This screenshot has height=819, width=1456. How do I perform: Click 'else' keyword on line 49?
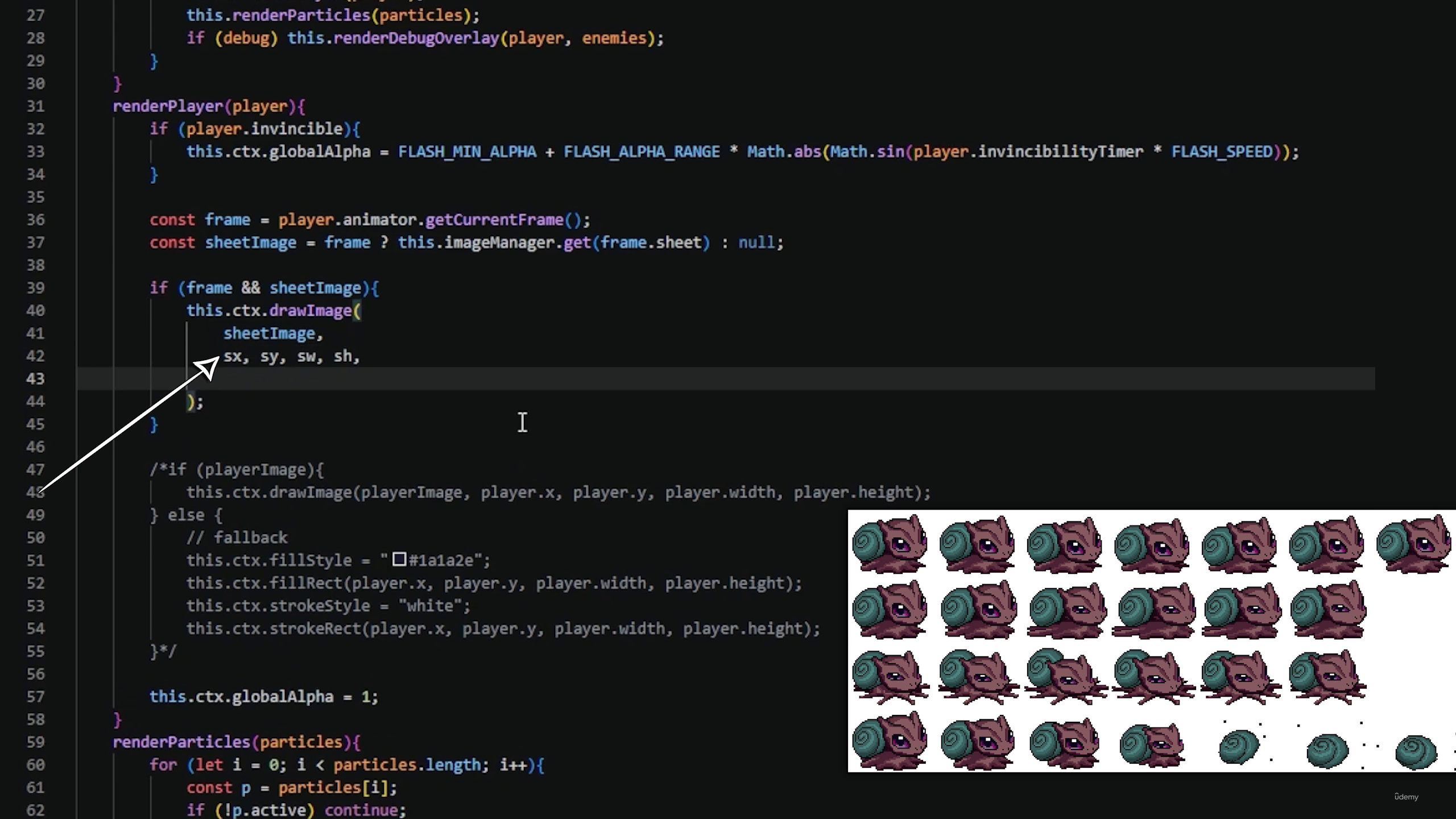pos(186,515)
